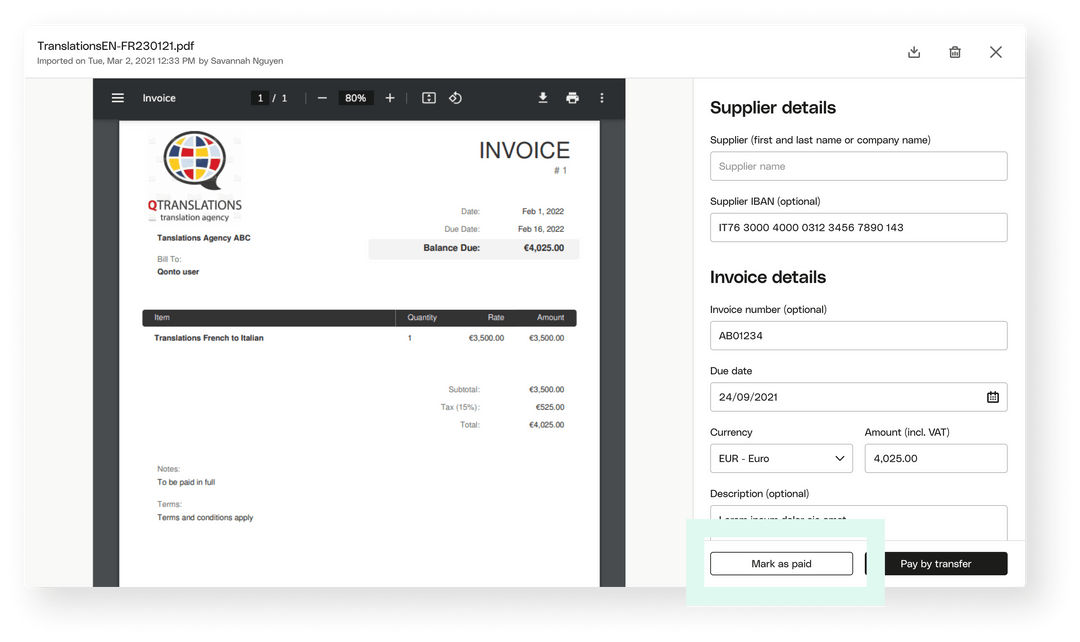Edit the Amount incl. VAT field
1080x642 pixels.
coord(935,458)
